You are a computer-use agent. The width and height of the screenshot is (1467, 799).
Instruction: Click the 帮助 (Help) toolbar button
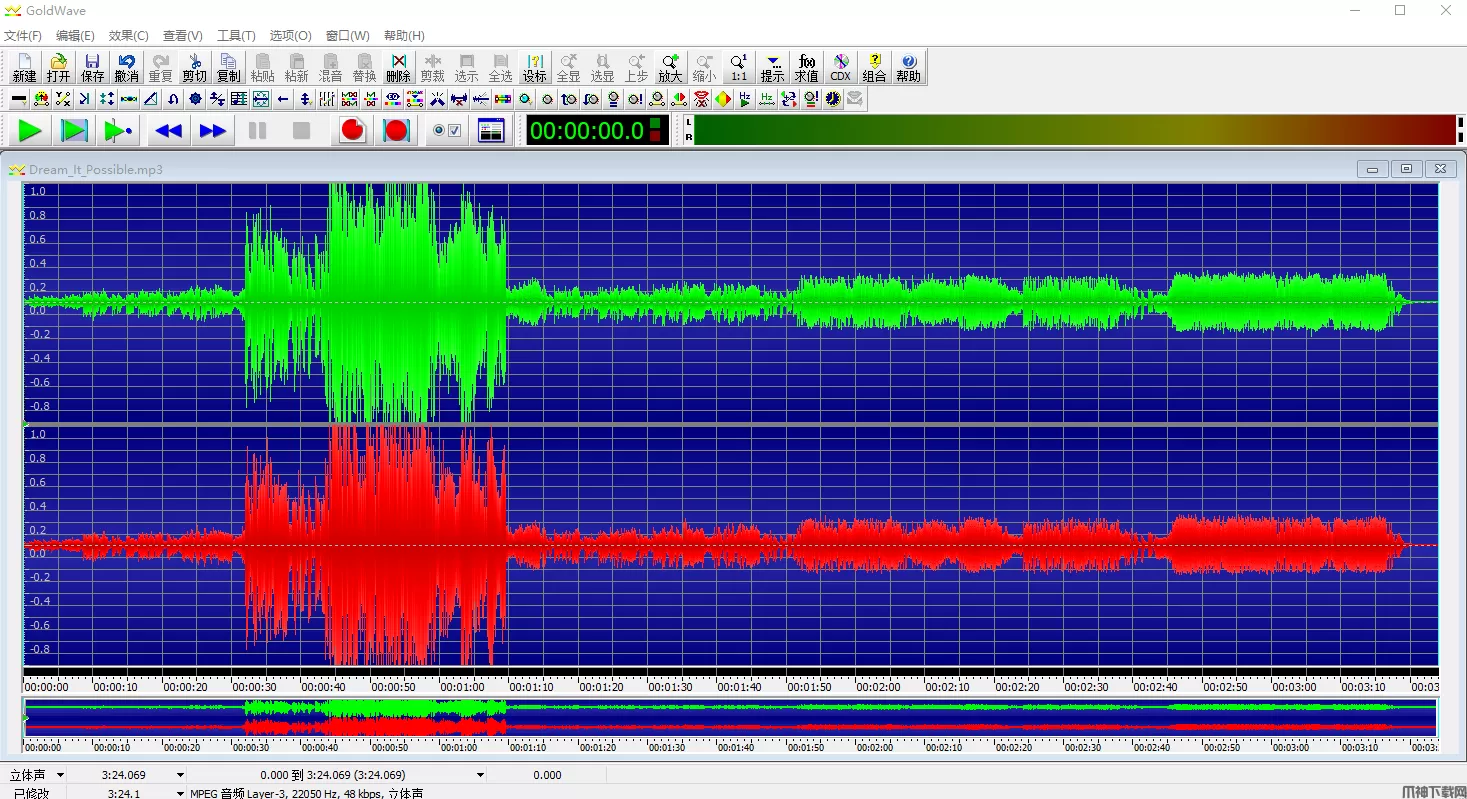coord(908,67)
